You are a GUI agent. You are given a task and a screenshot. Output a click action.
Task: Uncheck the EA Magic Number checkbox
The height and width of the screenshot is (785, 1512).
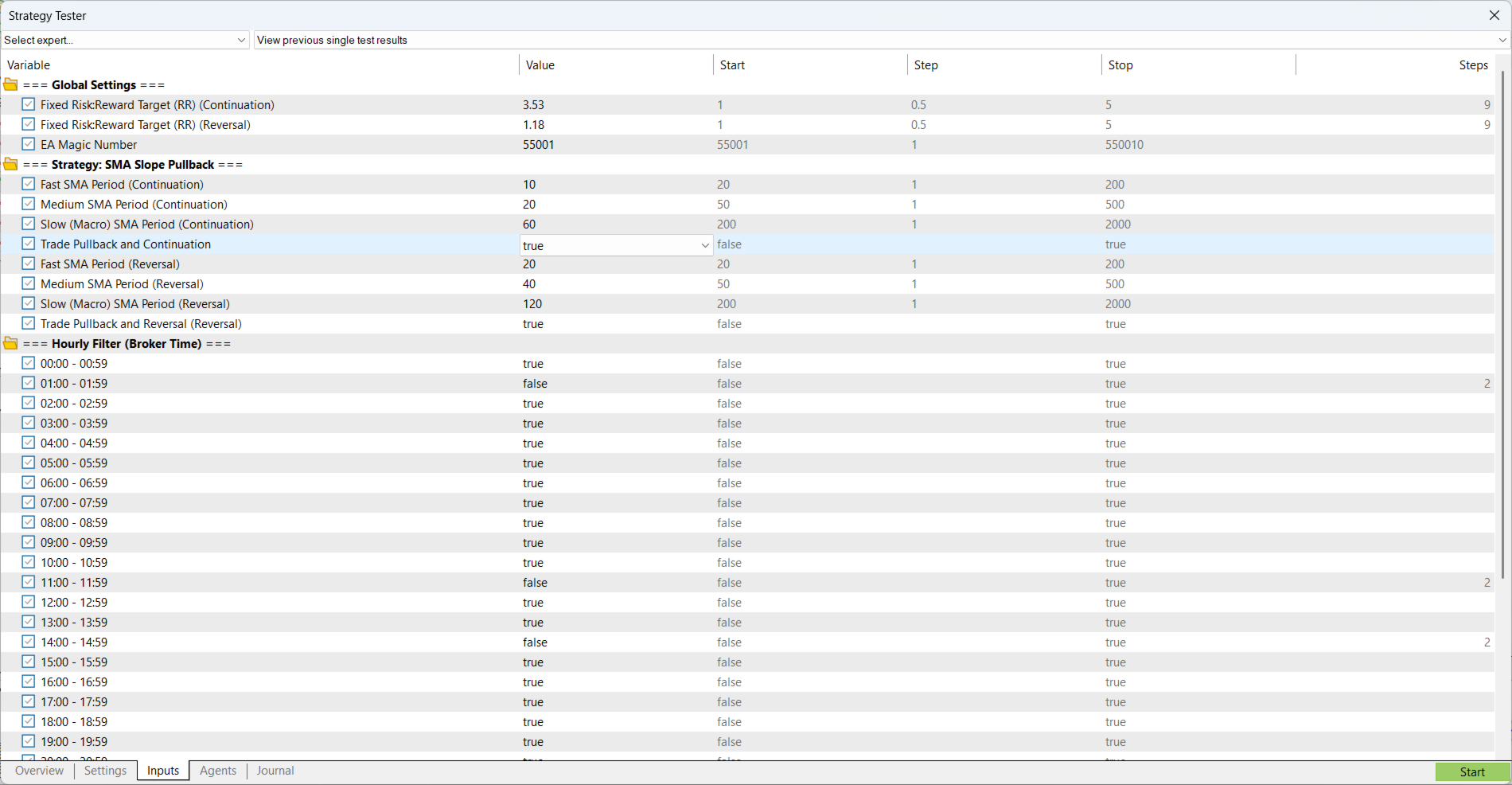point(29,144)
